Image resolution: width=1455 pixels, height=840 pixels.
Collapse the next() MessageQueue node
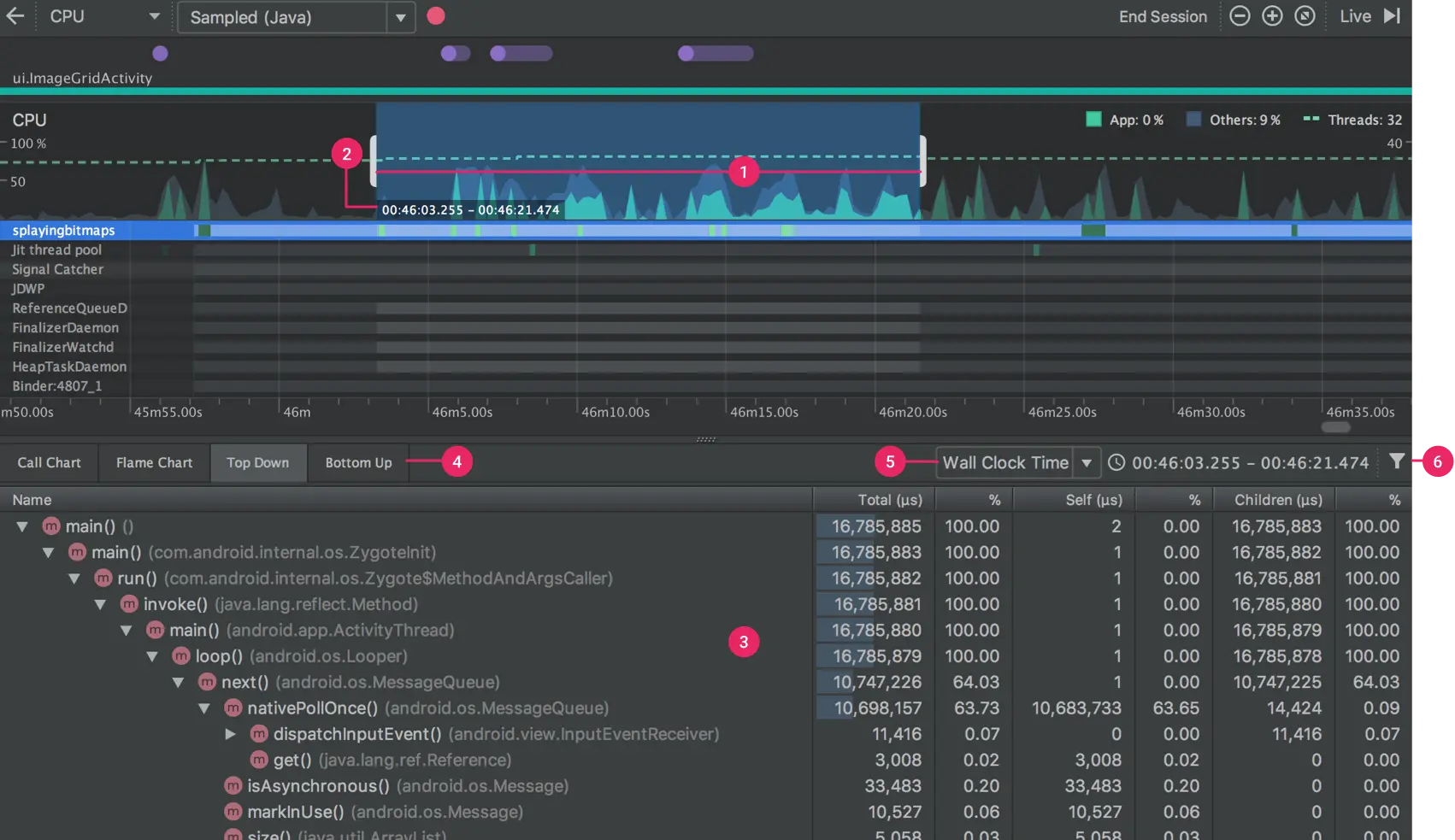coord(179,682)
